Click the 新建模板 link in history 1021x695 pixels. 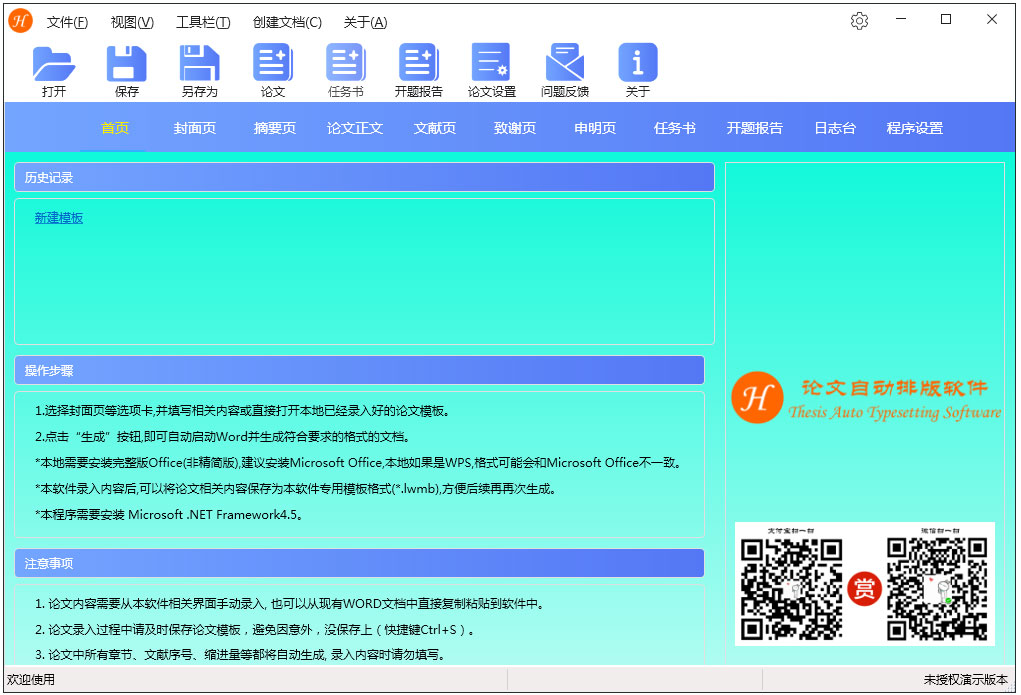(x=59, y=218)
